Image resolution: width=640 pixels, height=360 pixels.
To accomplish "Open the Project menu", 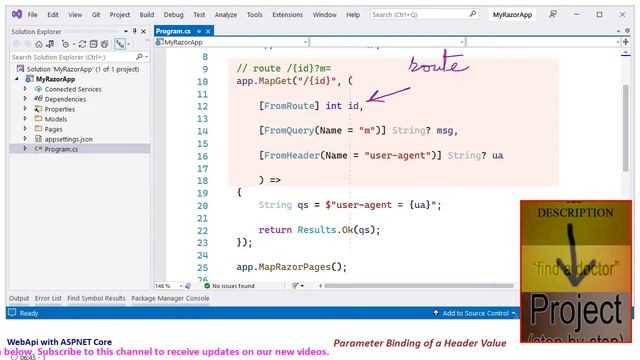I will pyautogui.click(x=120, y=15).
